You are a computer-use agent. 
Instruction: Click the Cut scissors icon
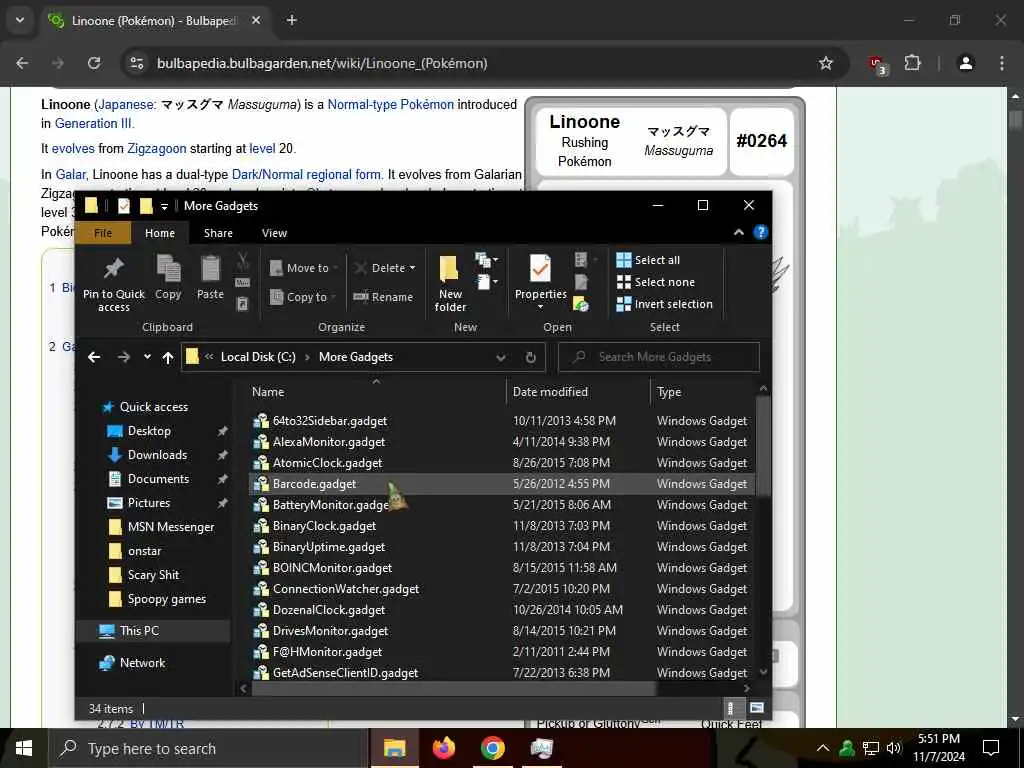(242, 261)
